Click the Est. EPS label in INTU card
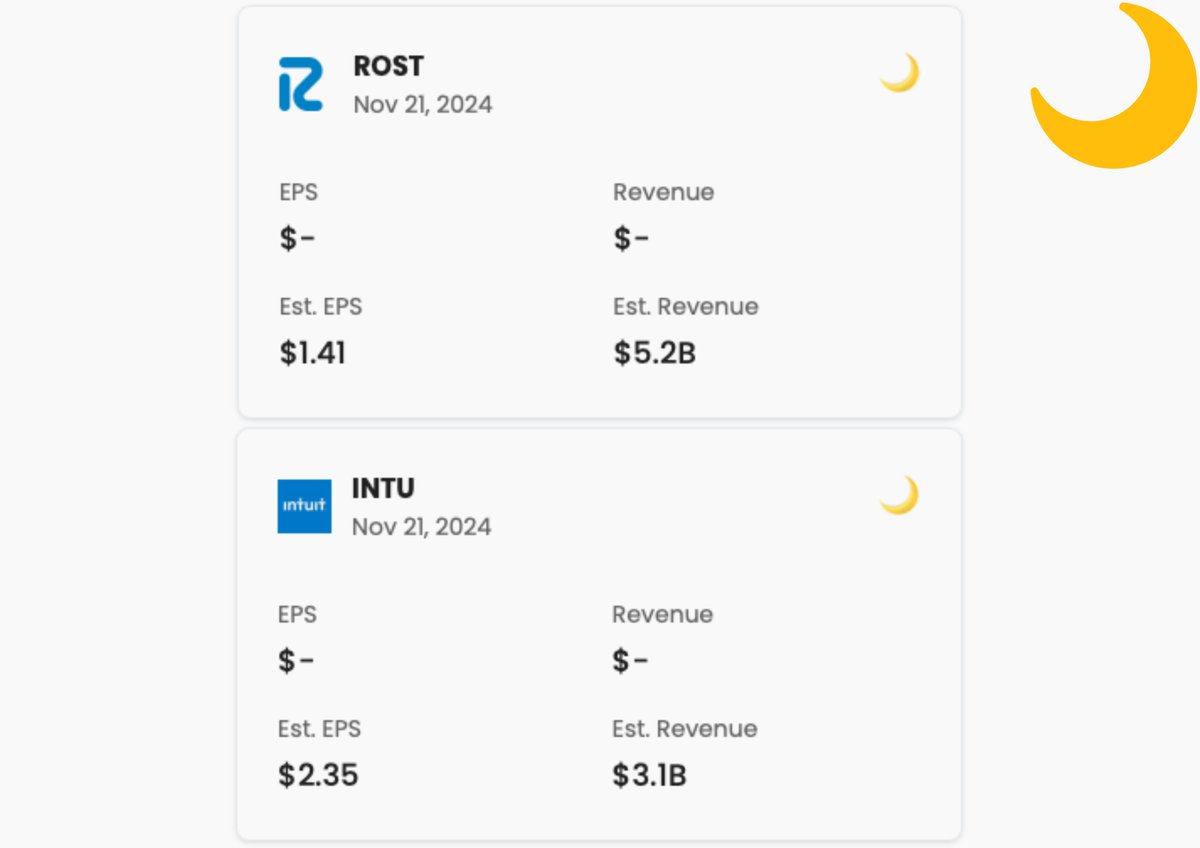 [320, 728]
